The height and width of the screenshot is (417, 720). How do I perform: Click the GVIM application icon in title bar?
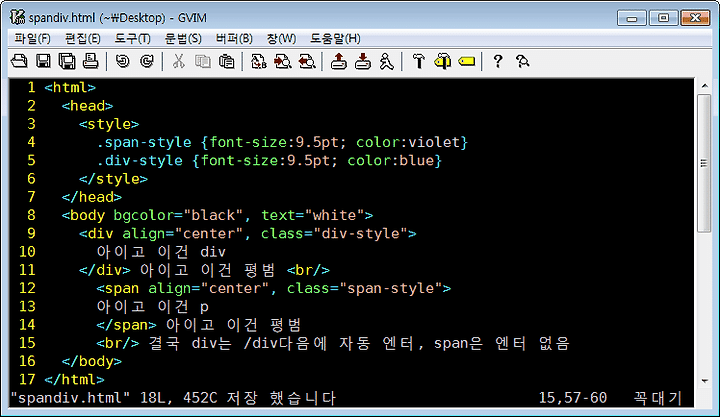pyautogui.click(x=17, y=17)
